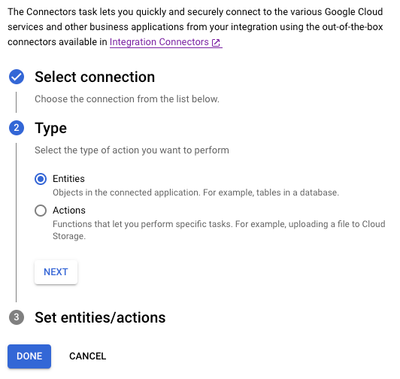This screenshot has width=400, height=379.
Task: Click the 'Objects in the connected application' description
Action: (x=196, y=193)
